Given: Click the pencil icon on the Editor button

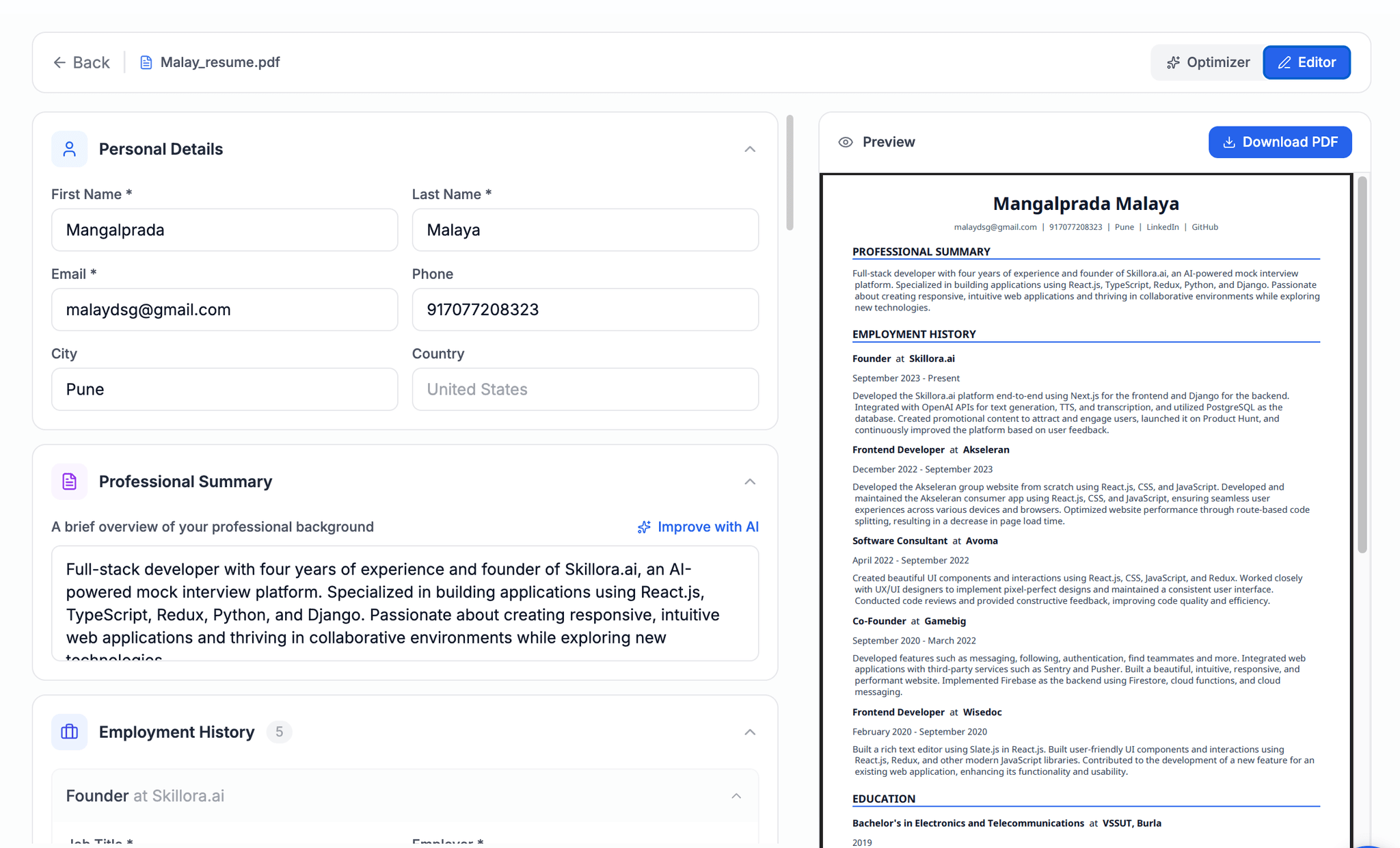Looking at the screenshot, I should pyautogui.click(x=1285, y=62).
